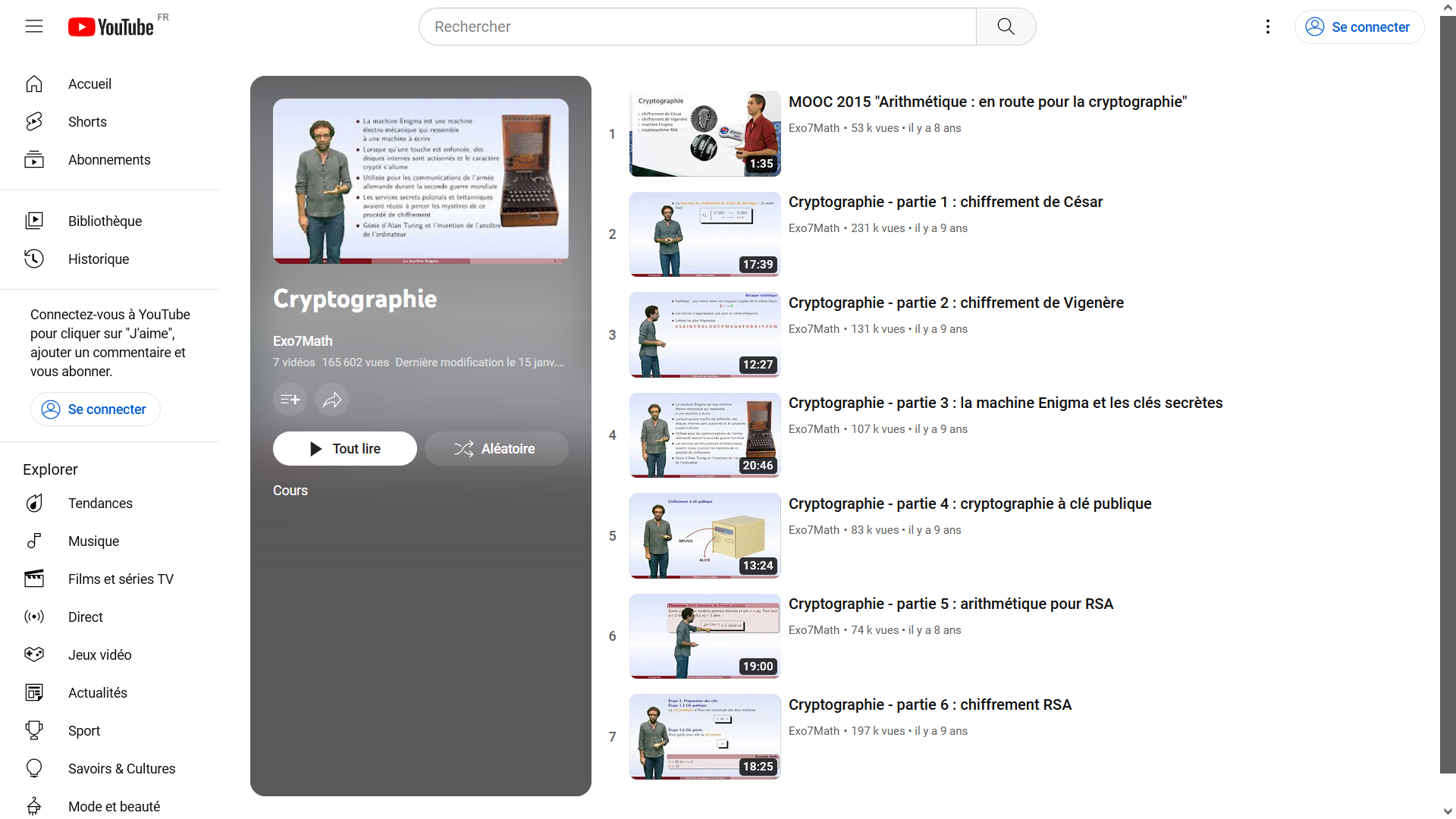Click Exo7Math under the César video
This screenshot has width=1456, height=819.
click(814, 228)
